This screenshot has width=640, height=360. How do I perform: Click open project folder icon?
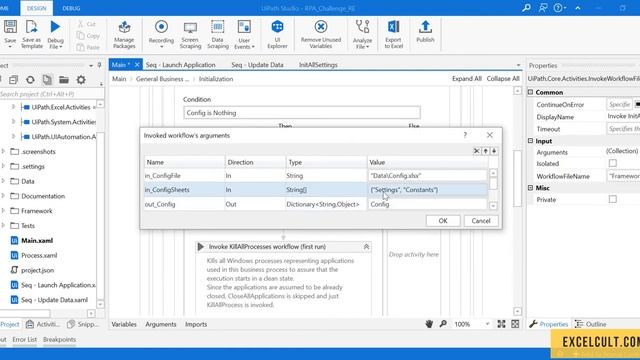[64, 80]
